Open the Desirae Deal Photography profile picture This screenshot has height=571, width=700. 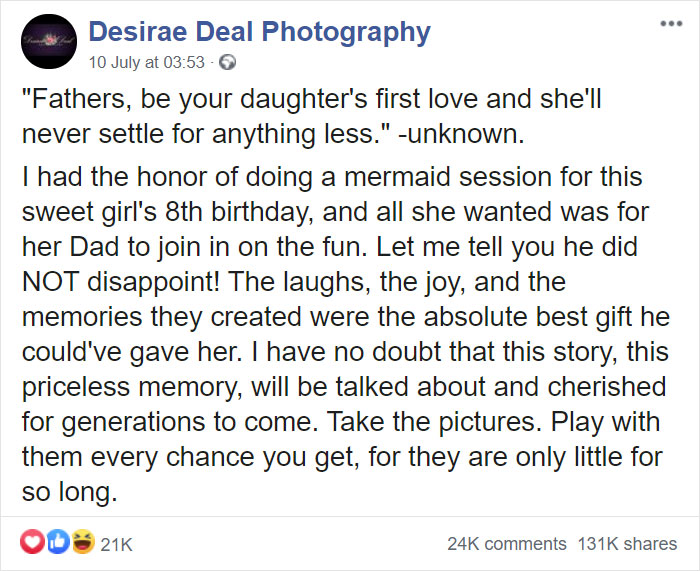point(49,42)
